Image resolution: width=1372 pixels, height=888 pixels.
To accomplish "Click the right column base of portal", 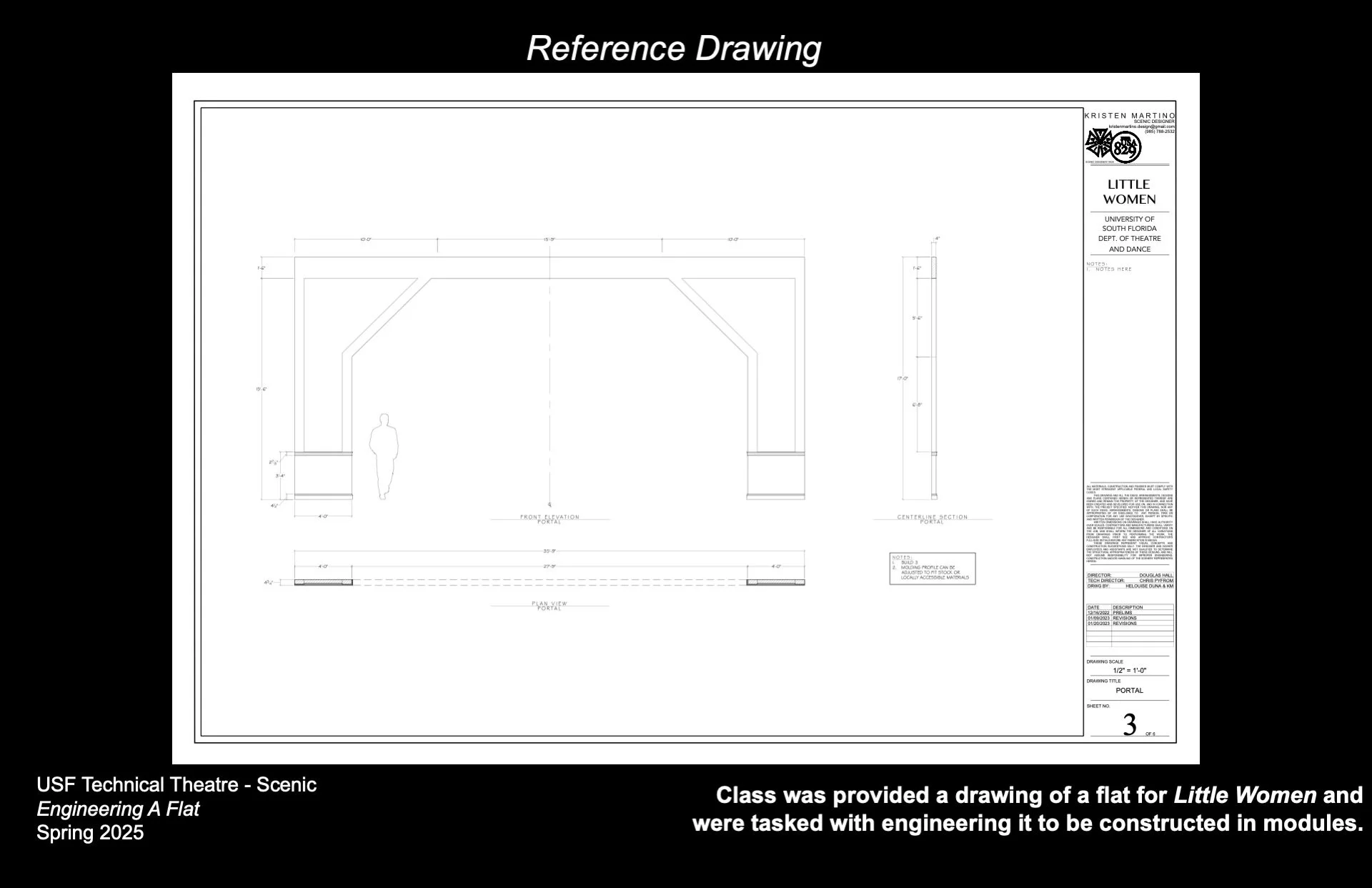I will 775,475.
